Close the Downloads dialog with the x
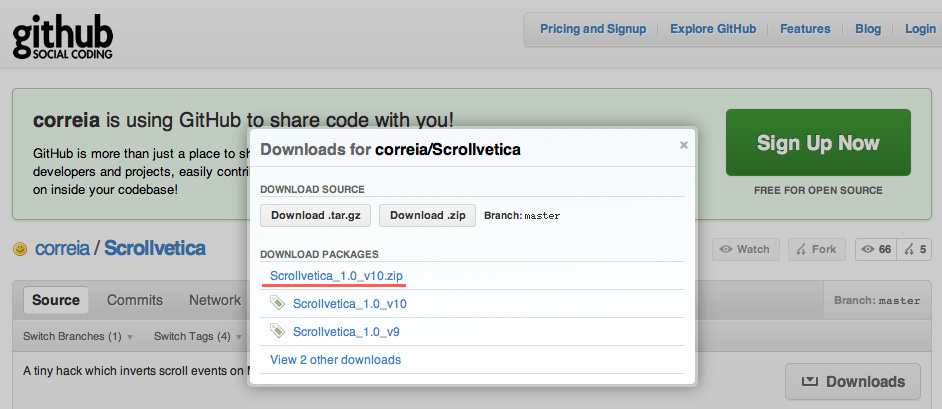The width and height of the screenshot is (942, 409). [683, 145]
